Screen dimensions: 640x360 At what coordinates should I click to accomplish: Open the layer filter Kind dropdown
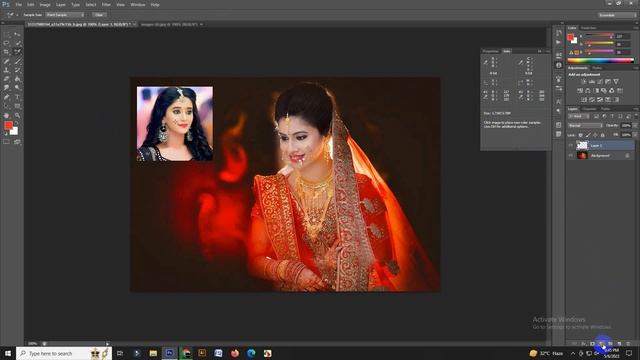tap(579, 116)
